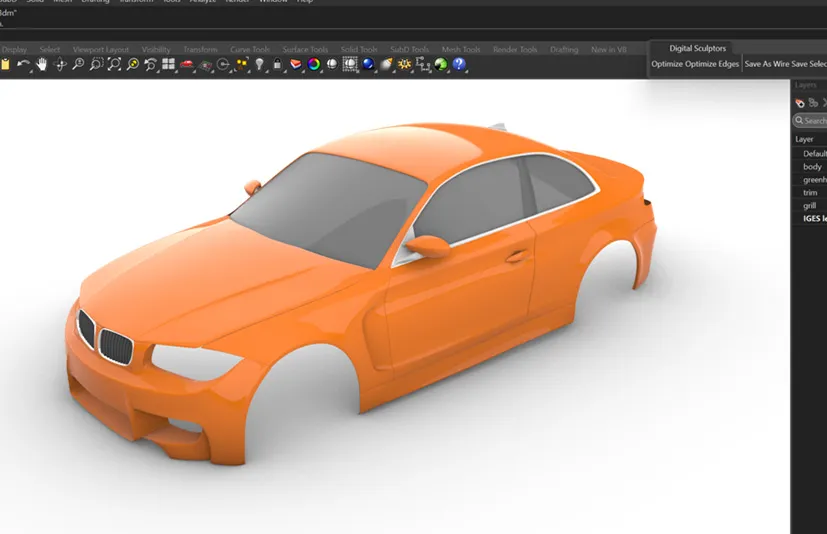Open the Viewport Layout toolbar tab

(101, 49)
